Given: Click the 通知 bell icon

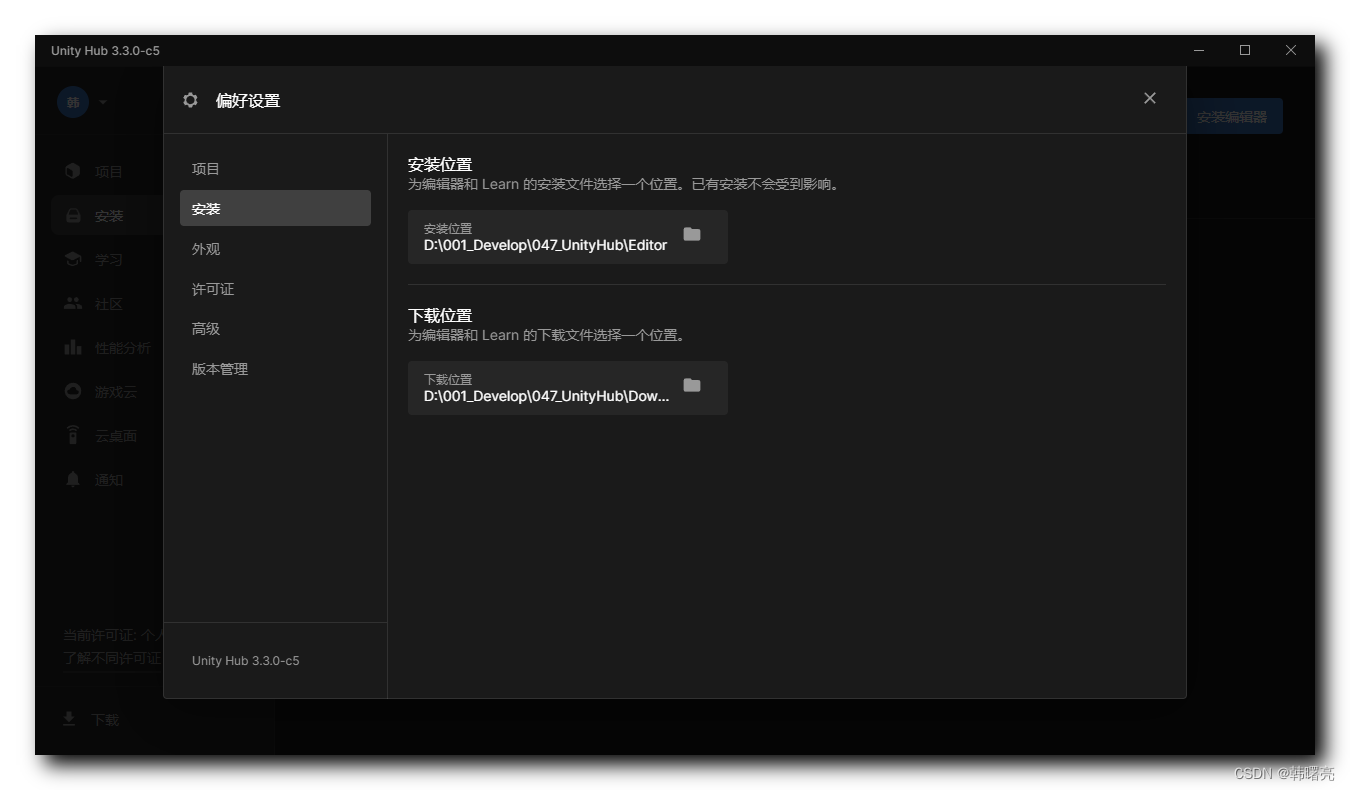Looking at the screenshot, I should pyautogui.click(x=73, y=479).
